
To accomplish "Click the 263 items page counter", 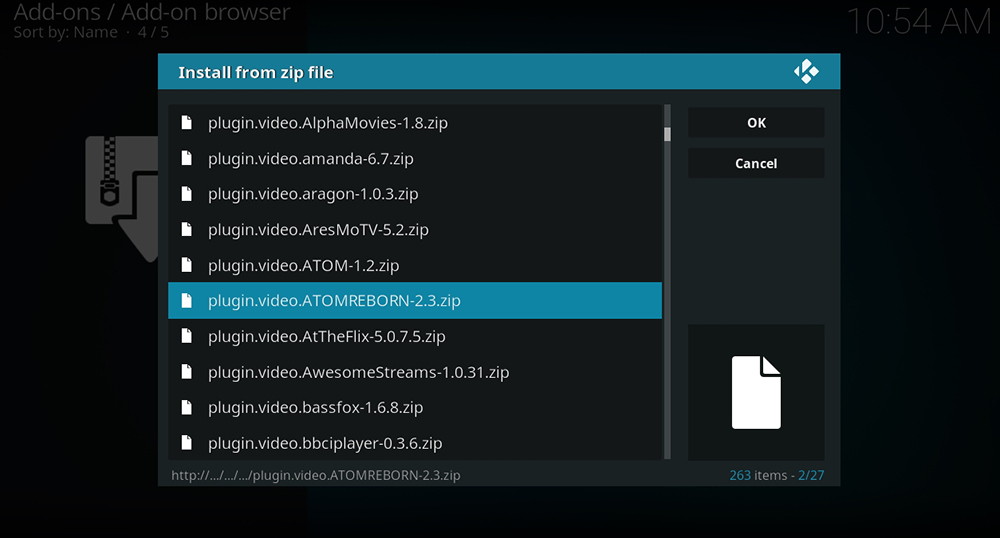I will tap(776, 475).
